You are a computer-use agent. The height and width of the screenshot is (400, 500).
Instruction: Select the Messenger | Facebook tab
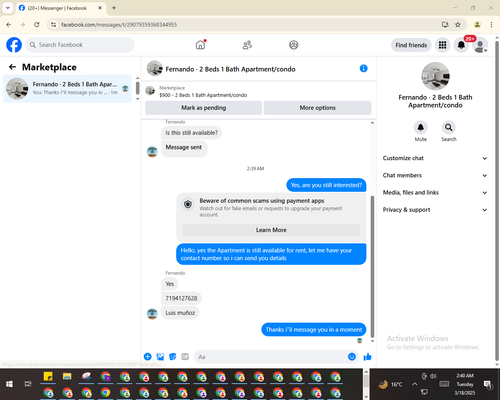[60, 8]
